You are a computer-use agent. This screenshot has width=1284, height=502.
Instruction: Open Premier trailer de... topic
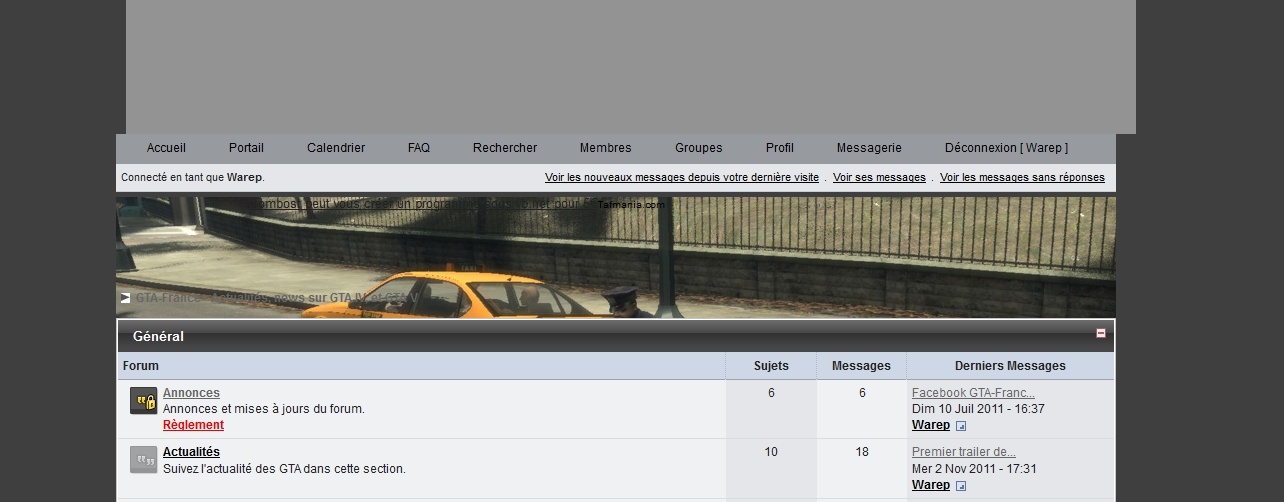coord(964,452)
